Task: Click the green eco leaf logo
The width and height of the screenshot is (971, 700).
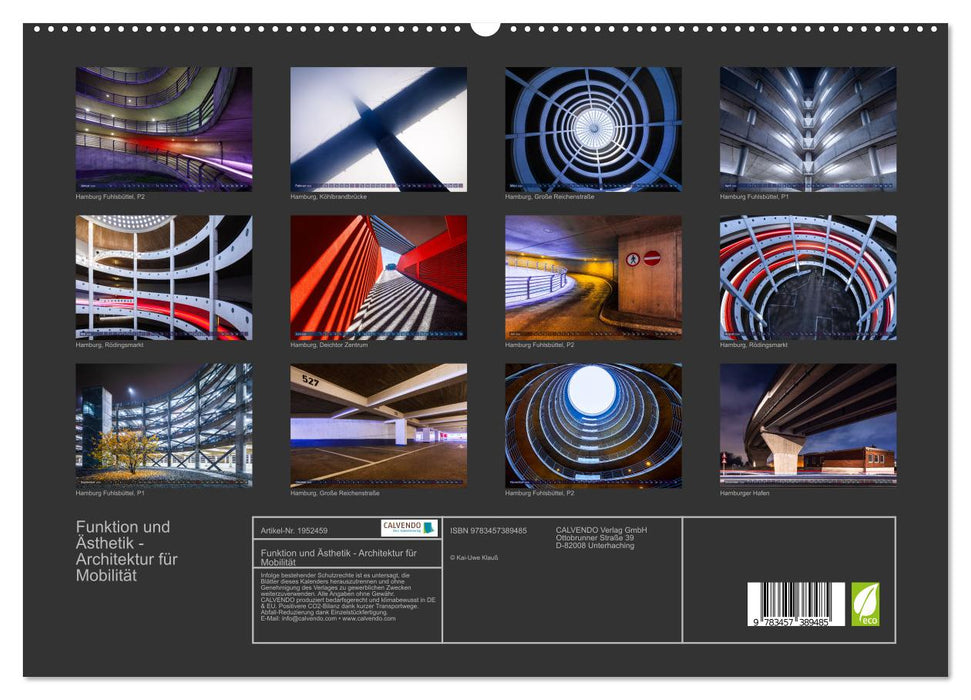Action: click(x=865, y=604)
